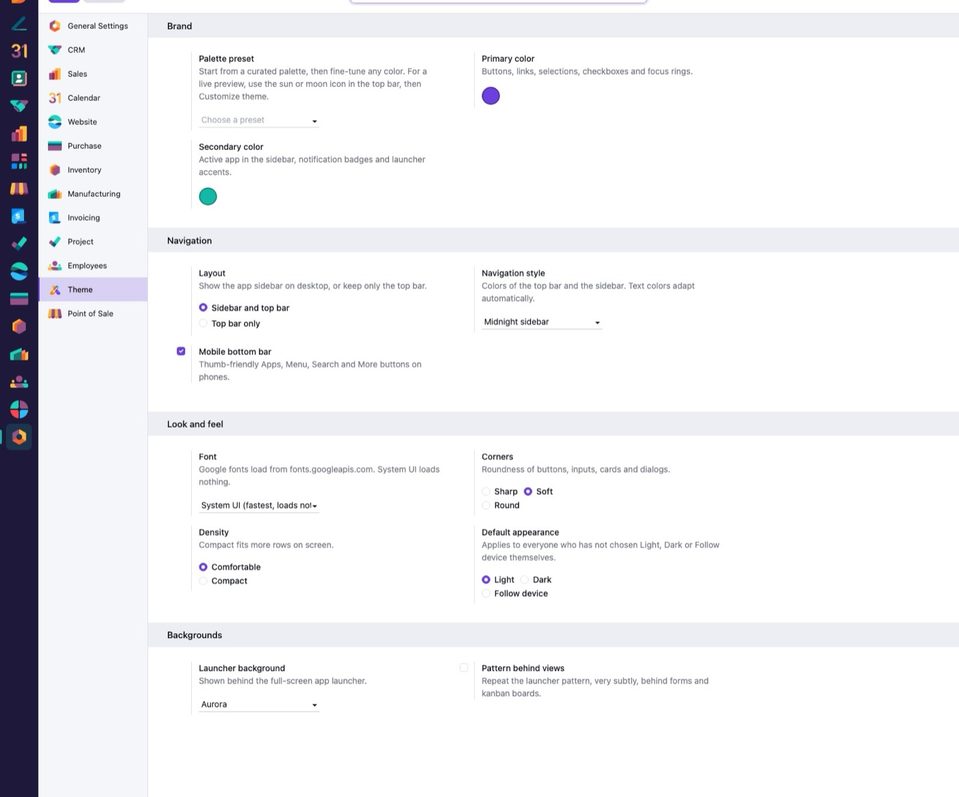
Task: Open the Point of Sale awning icon in the dark sidebar
Action: [19, 188]
